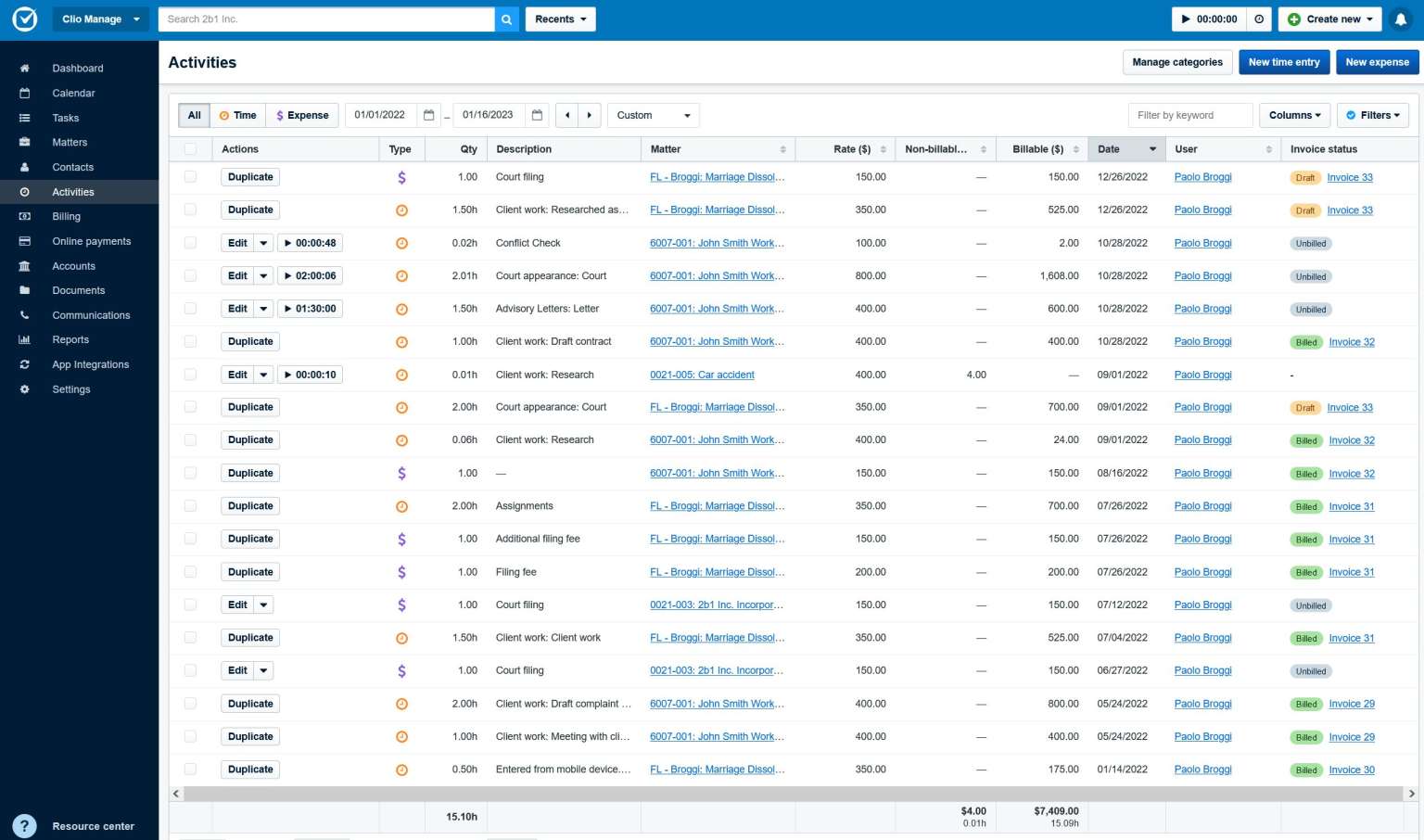
Task: Click the Filter by keyword input field
Action: click(x=1189, y=115)
